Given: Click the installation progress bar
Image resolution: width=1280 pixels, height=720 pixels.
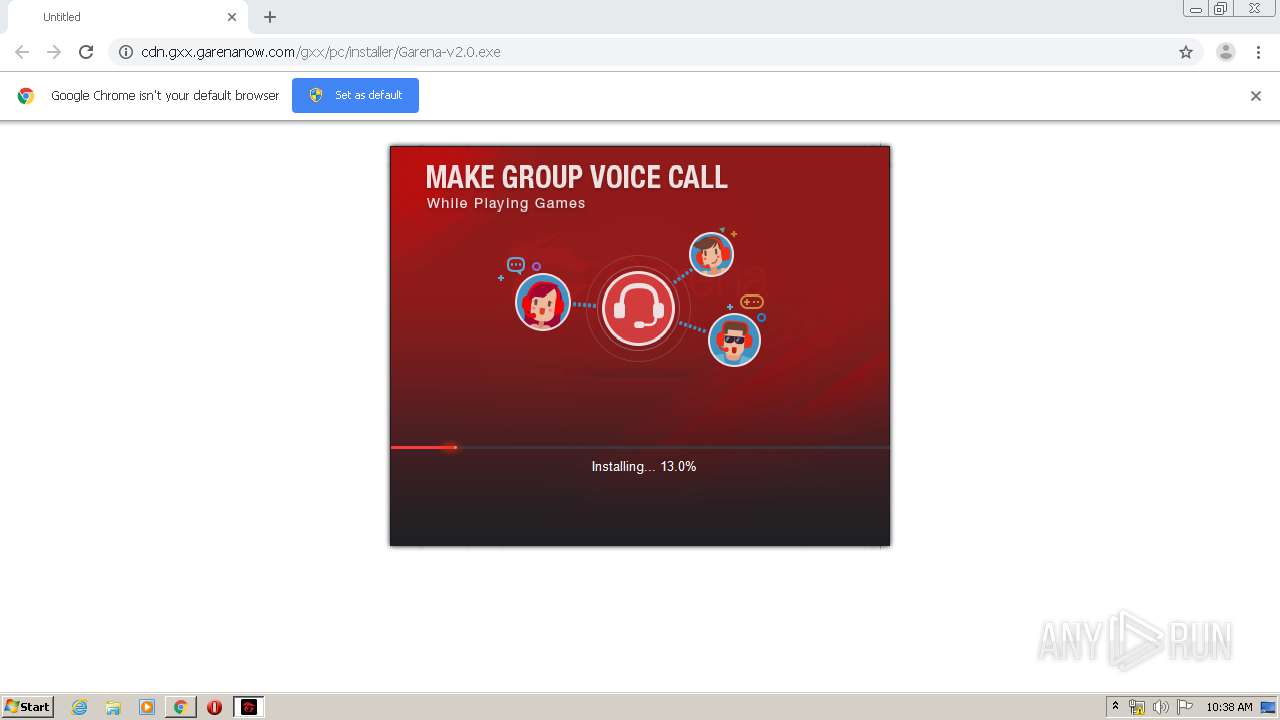Looking at the screenshot, I should pos(640,447).
